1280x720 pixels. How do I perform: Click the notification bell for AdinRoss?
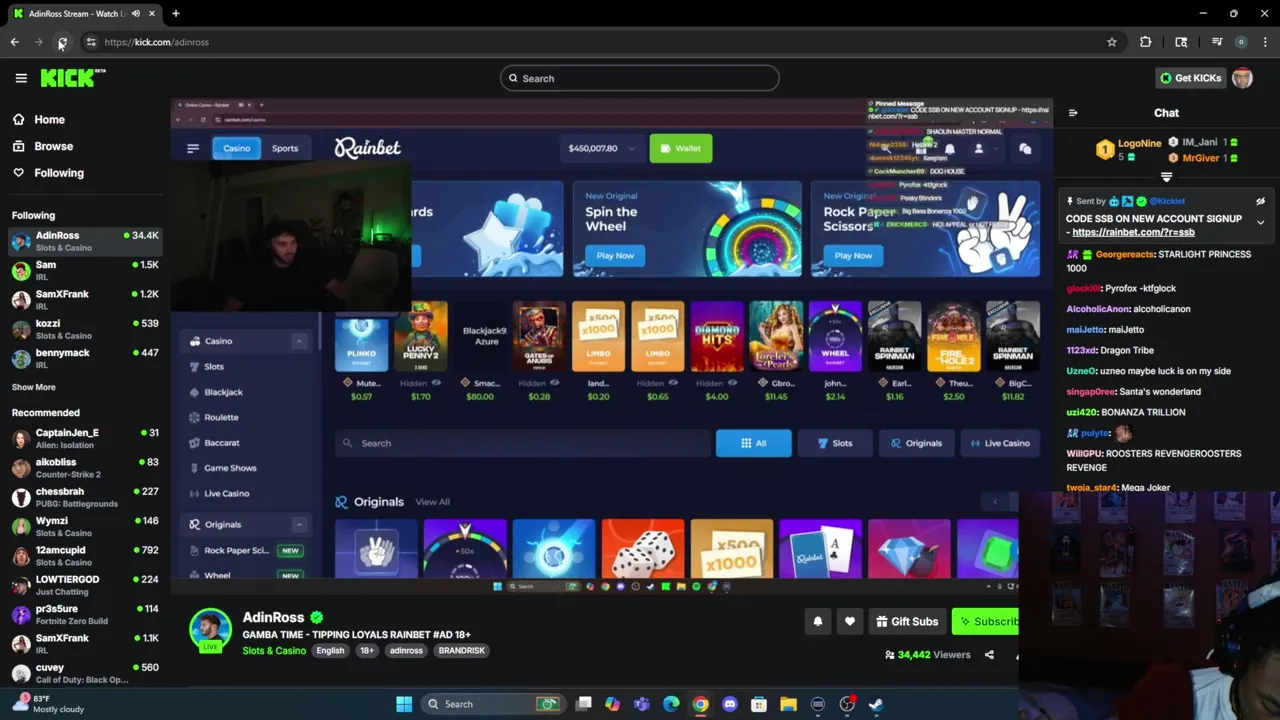click(817, 621)
